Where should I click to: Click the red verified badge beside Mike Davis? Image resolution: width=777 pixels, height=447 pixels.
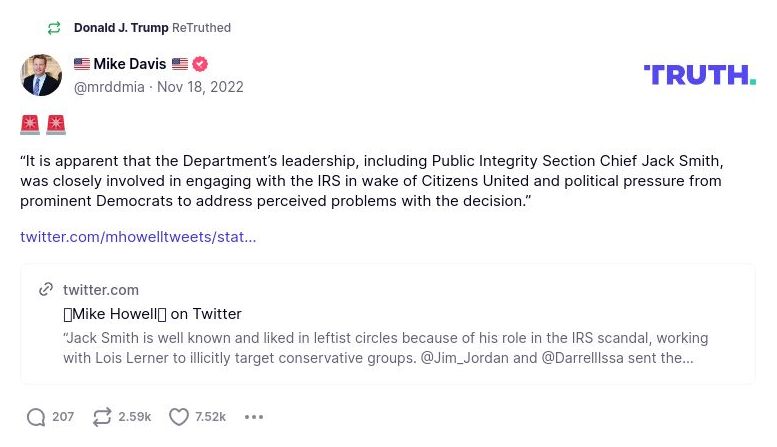point(200,64)
